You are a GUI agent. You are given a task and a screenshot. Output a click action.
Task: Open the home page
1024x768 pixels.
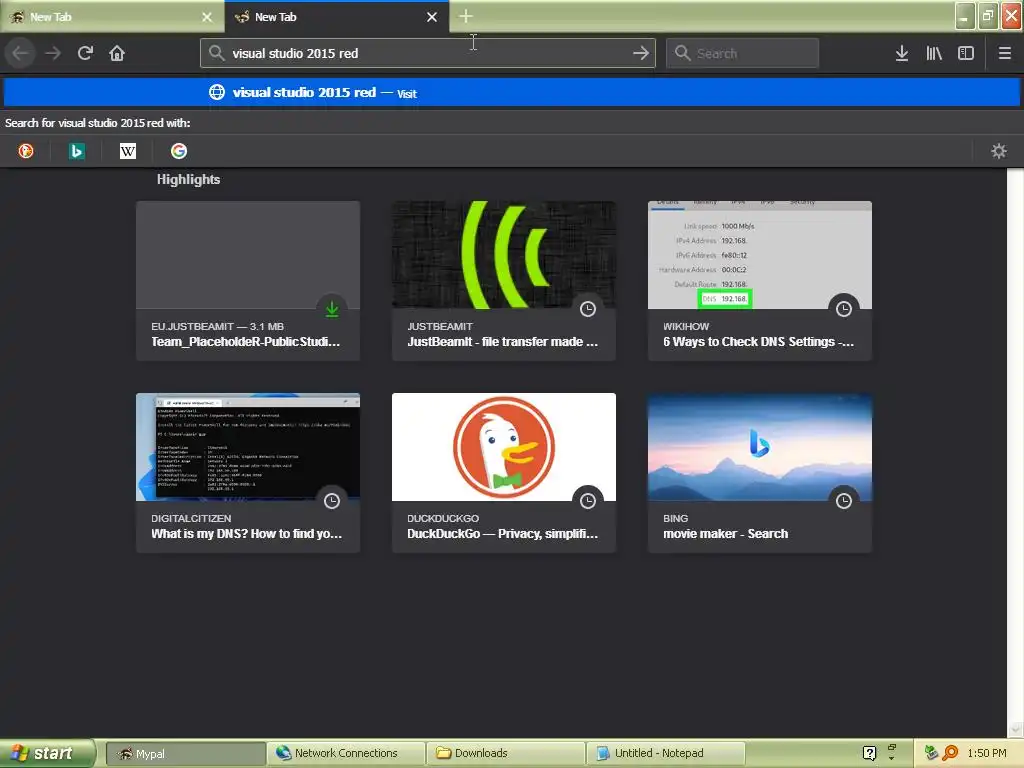coord(117,53)
